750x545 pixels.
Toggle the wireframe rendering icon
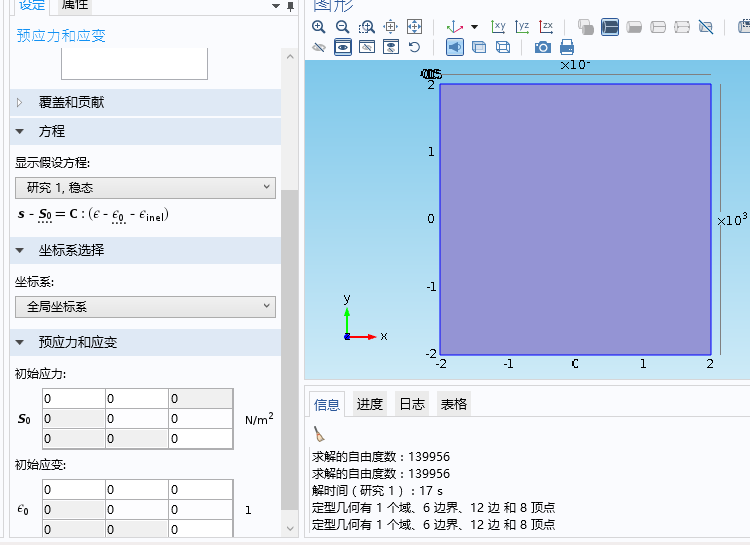[503, 47]
